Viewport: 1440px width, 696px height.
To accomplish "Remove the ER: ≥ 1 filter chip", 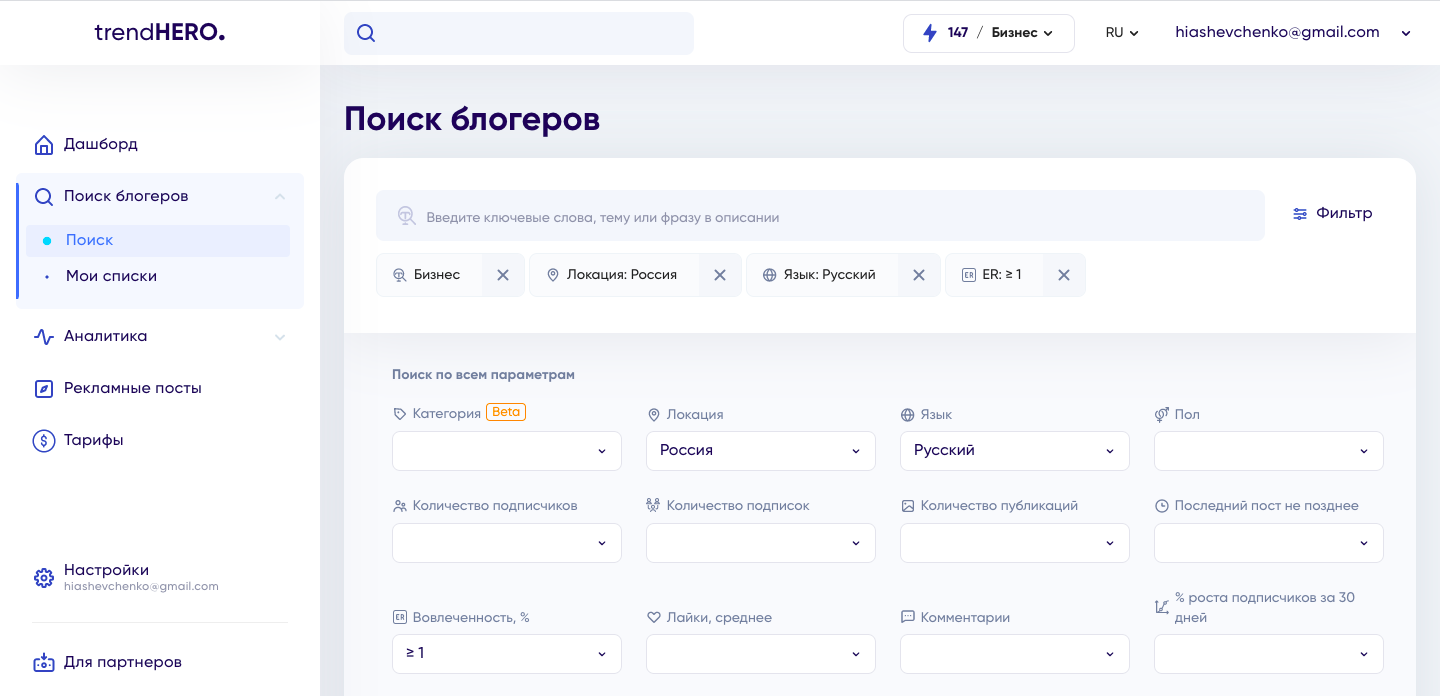I will 1064,275.
